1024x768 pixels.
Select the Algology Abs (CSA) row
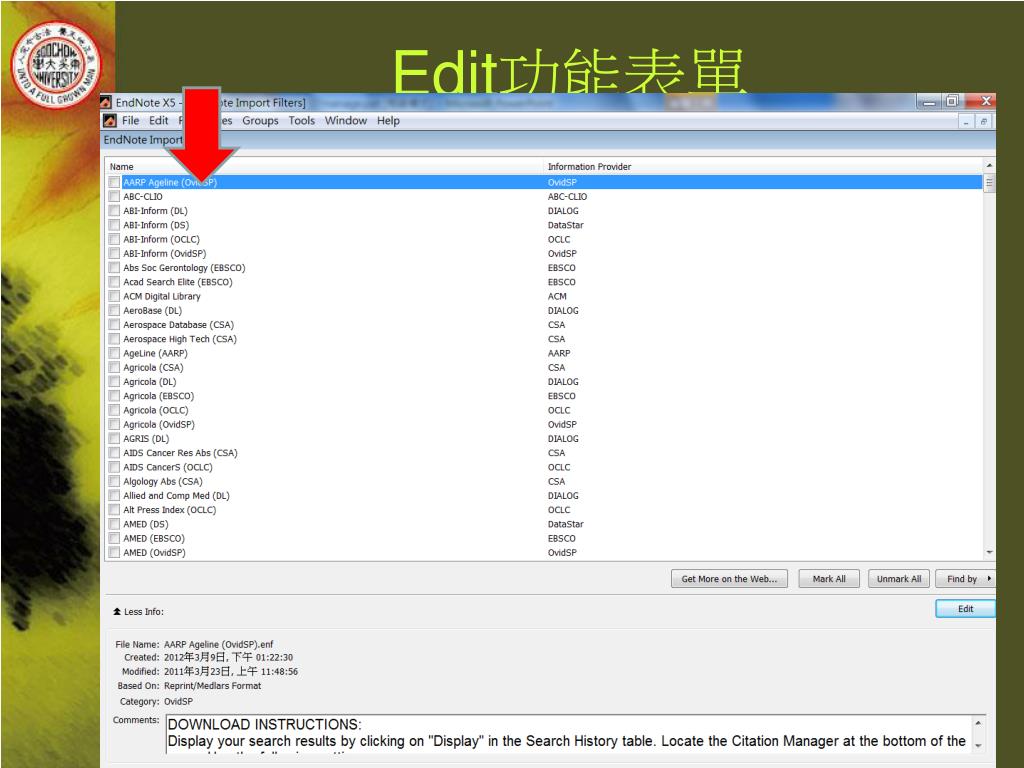tap(545, 482)
